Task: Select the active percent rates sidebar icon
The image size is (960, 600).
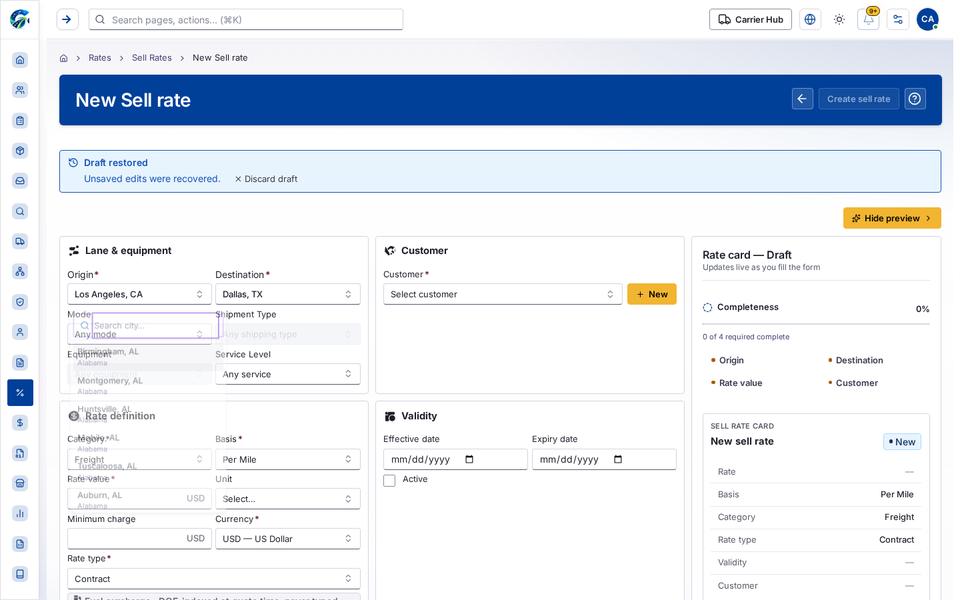Action: coord(20,392)
